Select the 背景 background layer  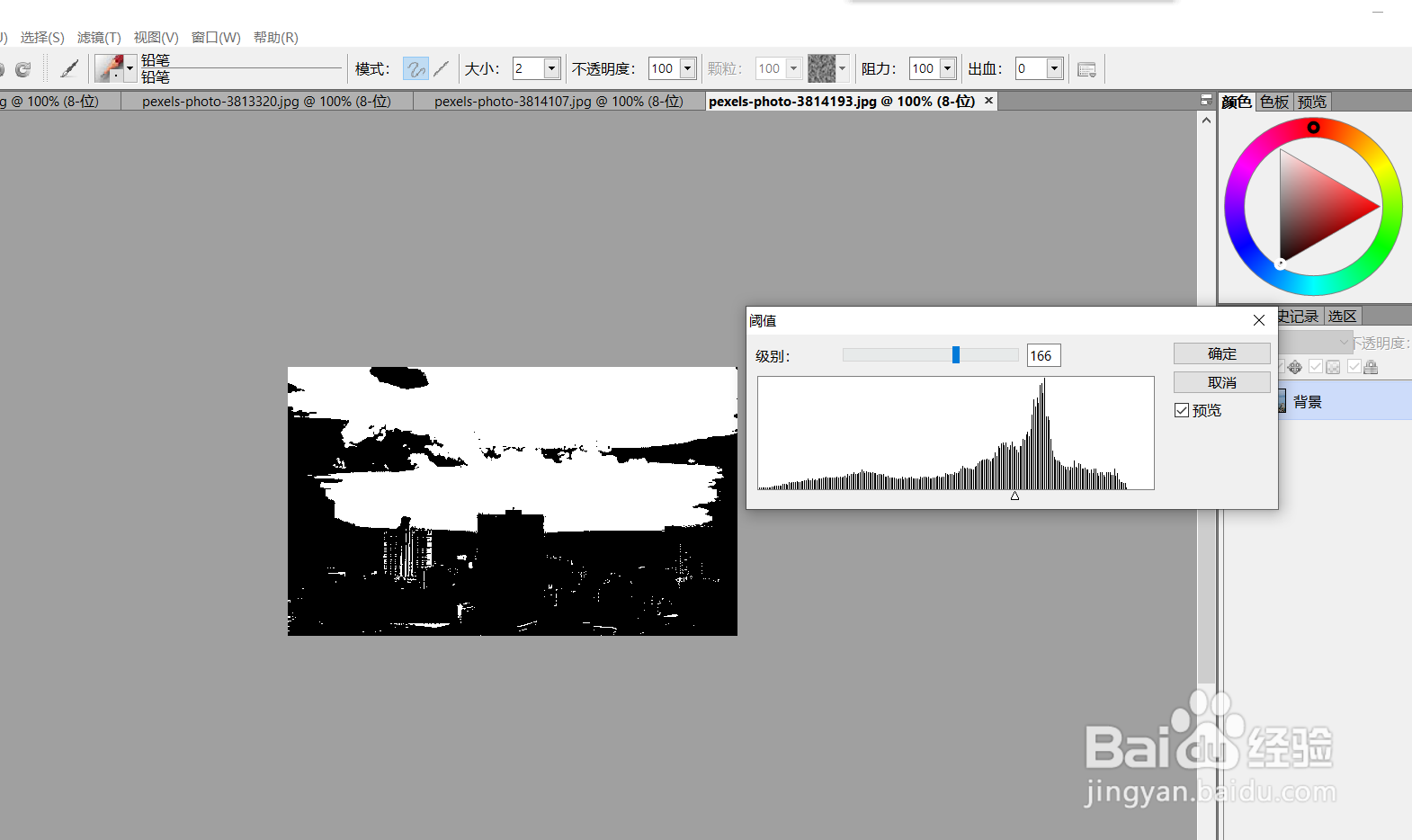tap(1345, 401)
